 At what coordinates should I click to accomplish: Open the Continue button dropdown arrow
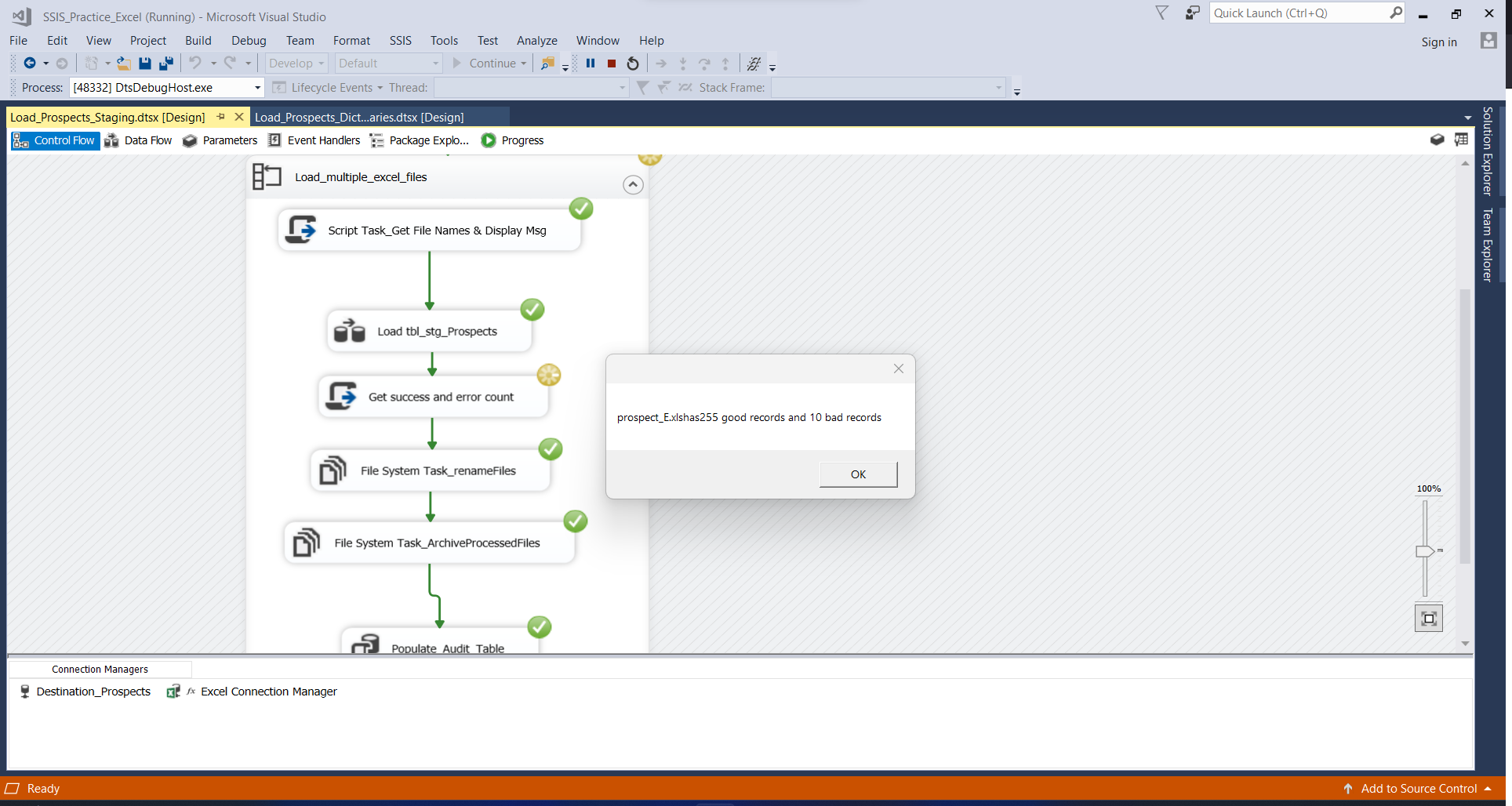523,64
